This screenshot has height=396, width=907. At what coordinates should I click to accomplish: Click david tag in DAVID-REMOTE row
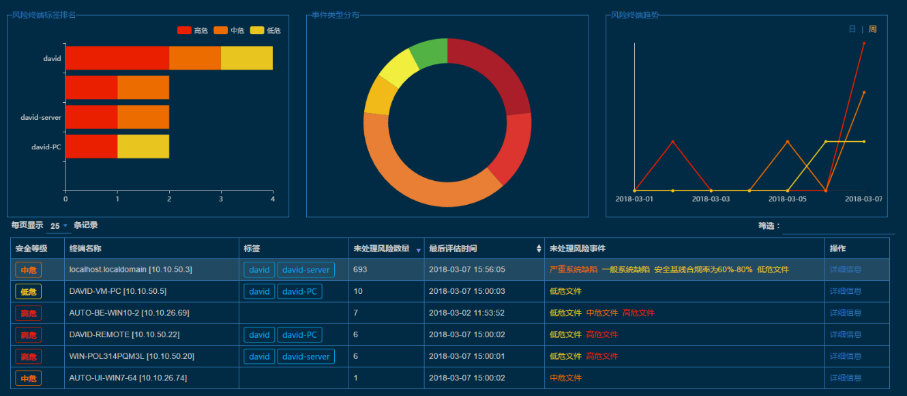259,335
